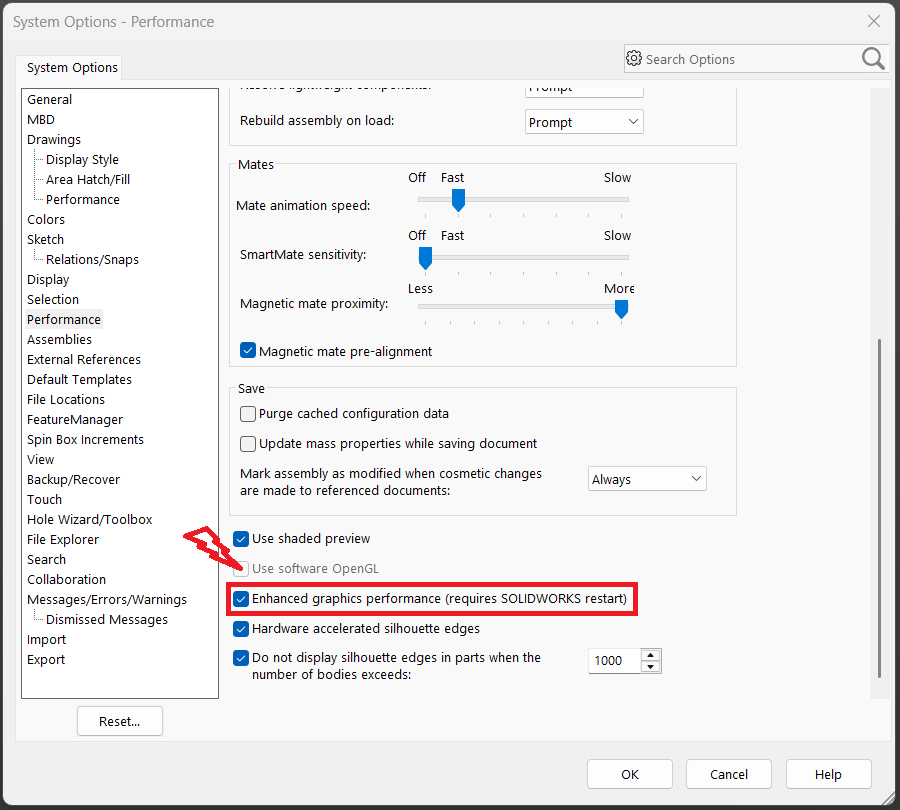Select Assemblies in the options list
The image size is (900, 810).
pyautogui.click(x=59, y=340)
